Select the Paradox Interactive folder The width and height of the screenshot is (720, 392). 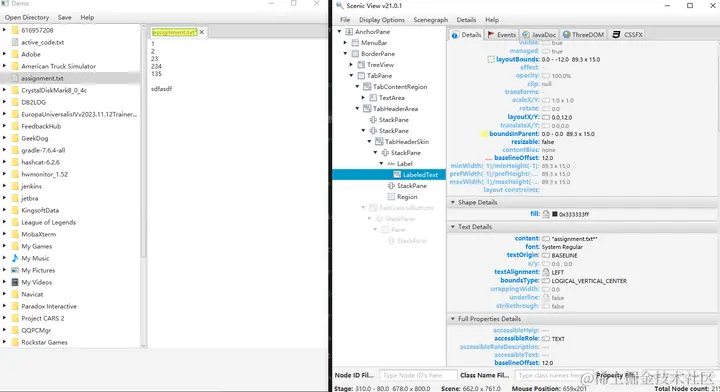coord(70,306)
